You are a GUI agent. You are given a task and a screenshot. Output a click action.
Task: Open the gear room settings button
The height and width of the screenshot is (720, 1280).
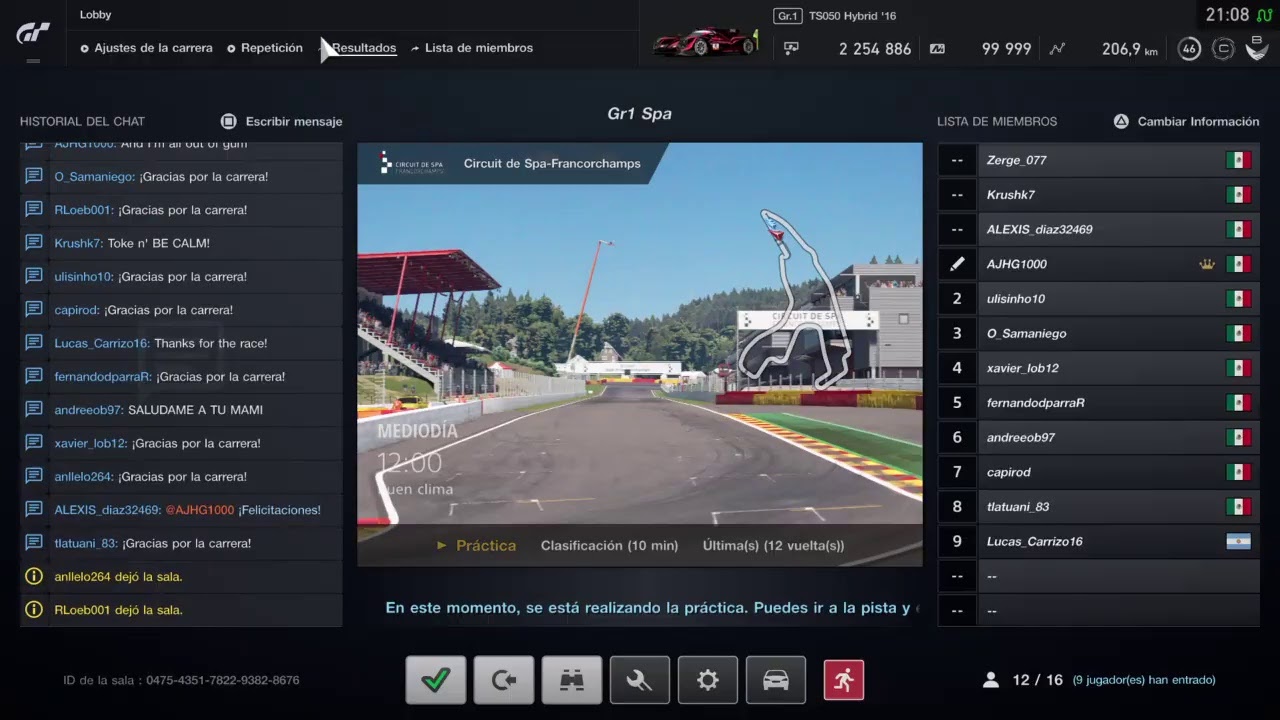click(708, 680)
